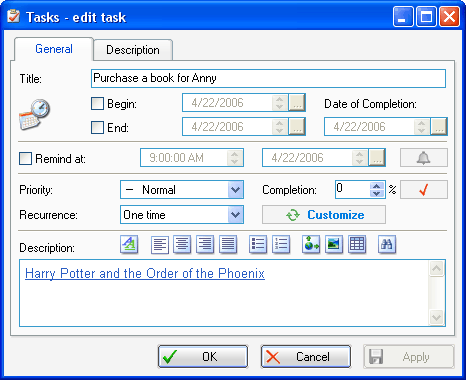Align description text right

(x=205, y=245)
